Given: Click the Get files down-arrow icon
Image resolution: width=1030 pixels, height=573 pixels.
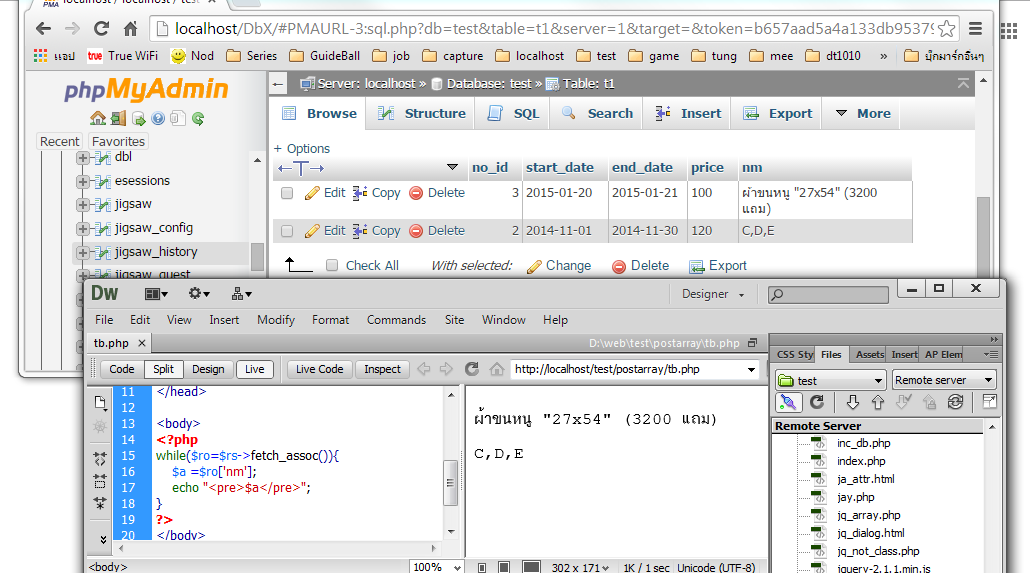Looking at the screenshot, I should (852, 402).
